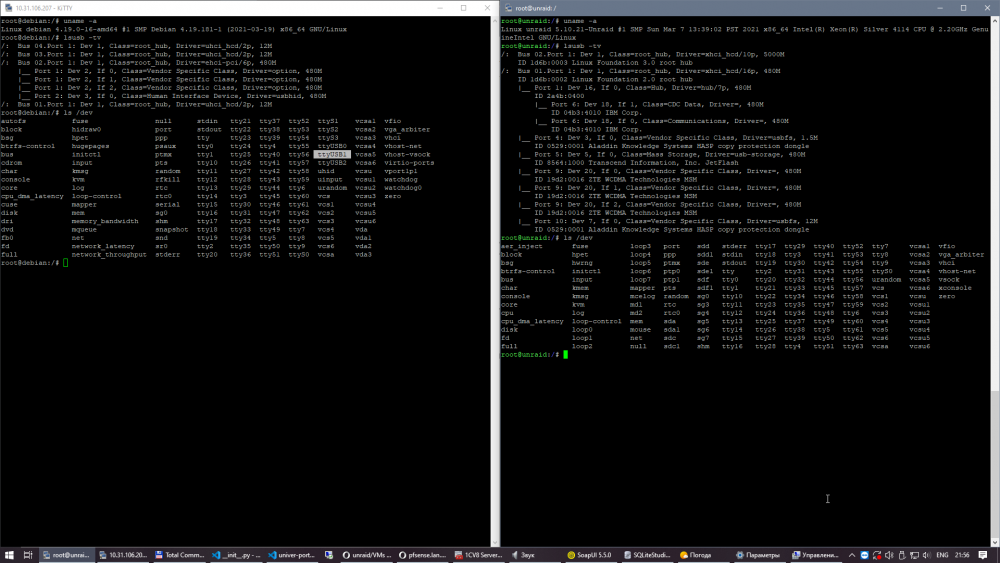Open the Windows Start menu
The width and height of the screenshot is (1000, 563).
(9, 555)
